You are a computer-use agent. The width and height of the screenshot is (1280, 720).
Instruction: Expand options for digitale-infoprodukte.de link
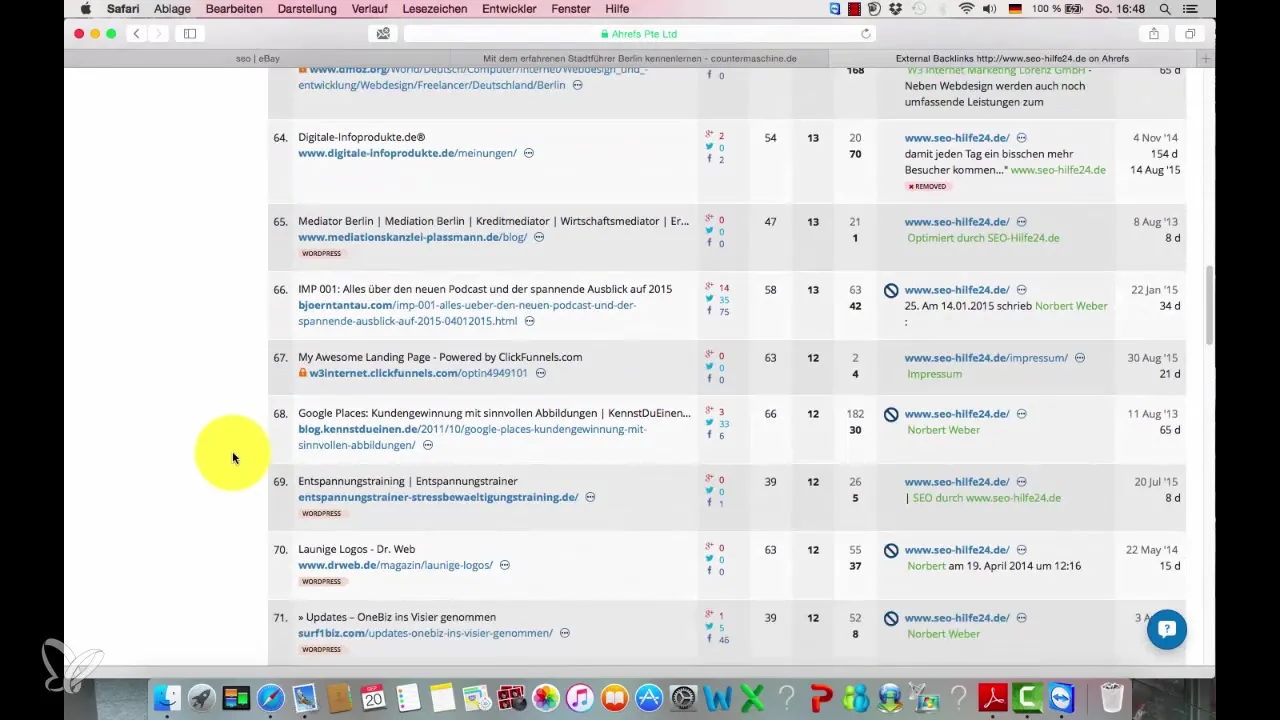pos(529,153)
